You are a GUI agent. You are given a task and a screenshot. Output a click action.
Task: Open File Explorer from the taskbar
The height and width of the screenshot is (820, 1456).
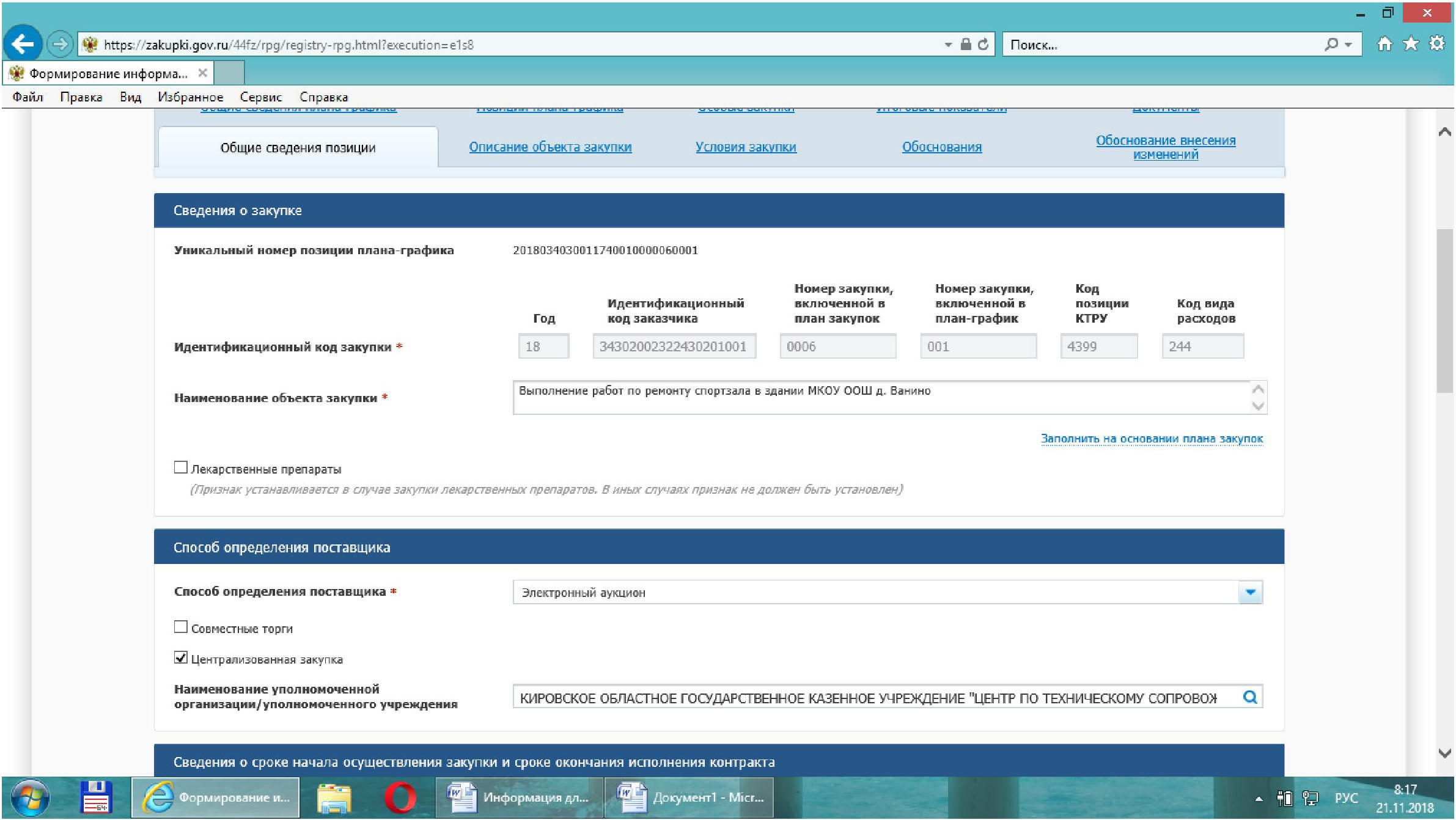pyautogui.click(x=334, y=797)
